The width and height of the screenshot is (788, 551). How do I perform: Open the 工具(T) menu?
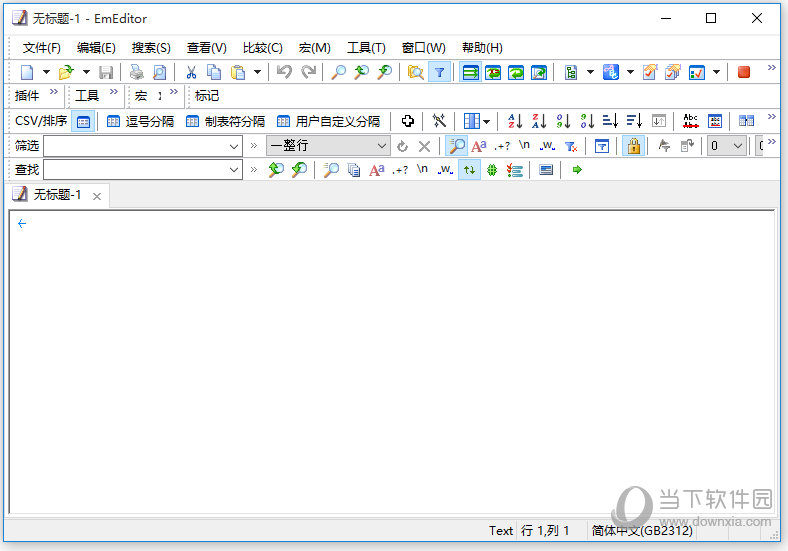click(x=366, y=47)
